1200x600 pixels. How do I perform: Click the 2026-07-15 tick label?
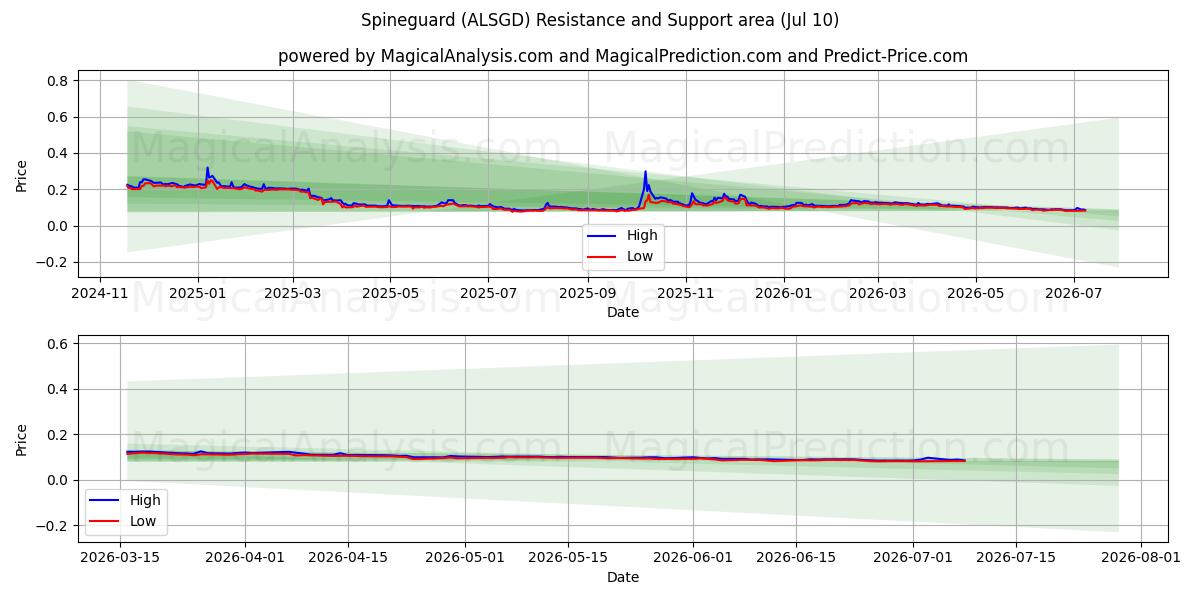1016,558
